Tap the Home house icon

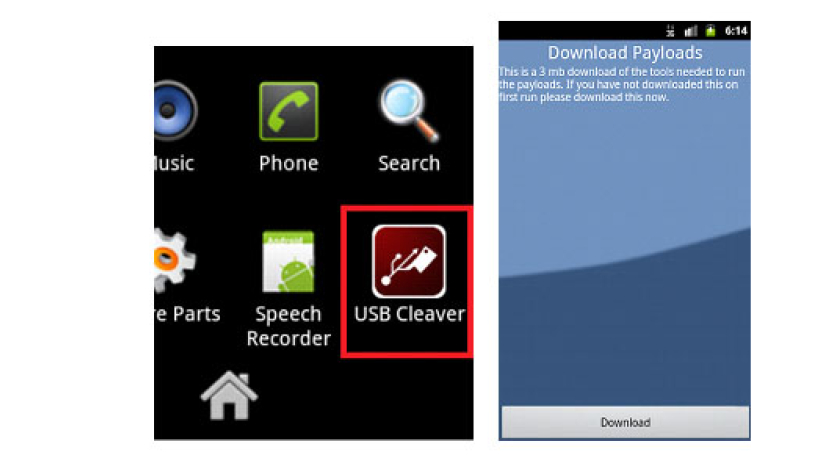click(x=229, y=396)
